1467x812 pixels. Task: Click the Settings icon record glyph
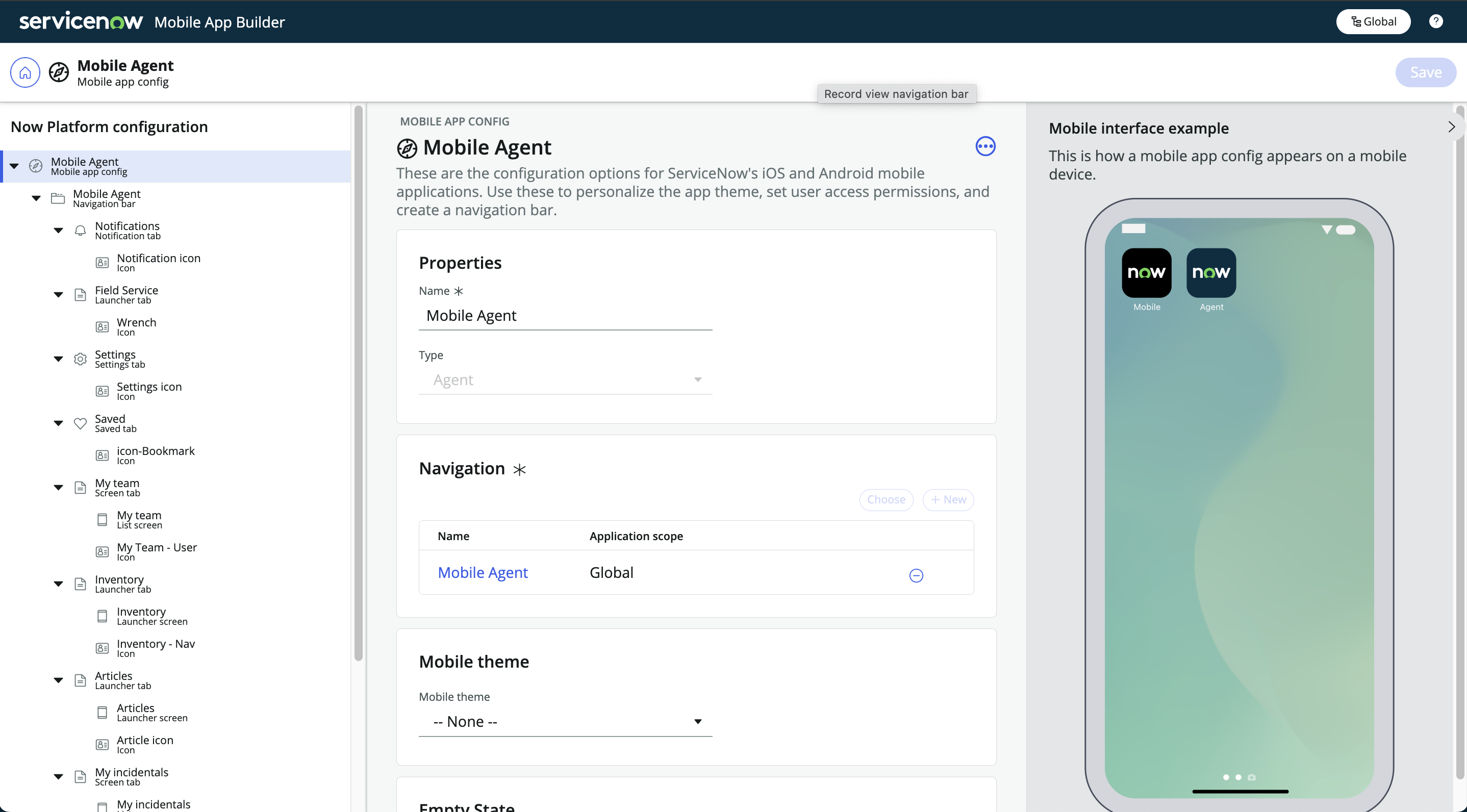[x=103, y=391]
